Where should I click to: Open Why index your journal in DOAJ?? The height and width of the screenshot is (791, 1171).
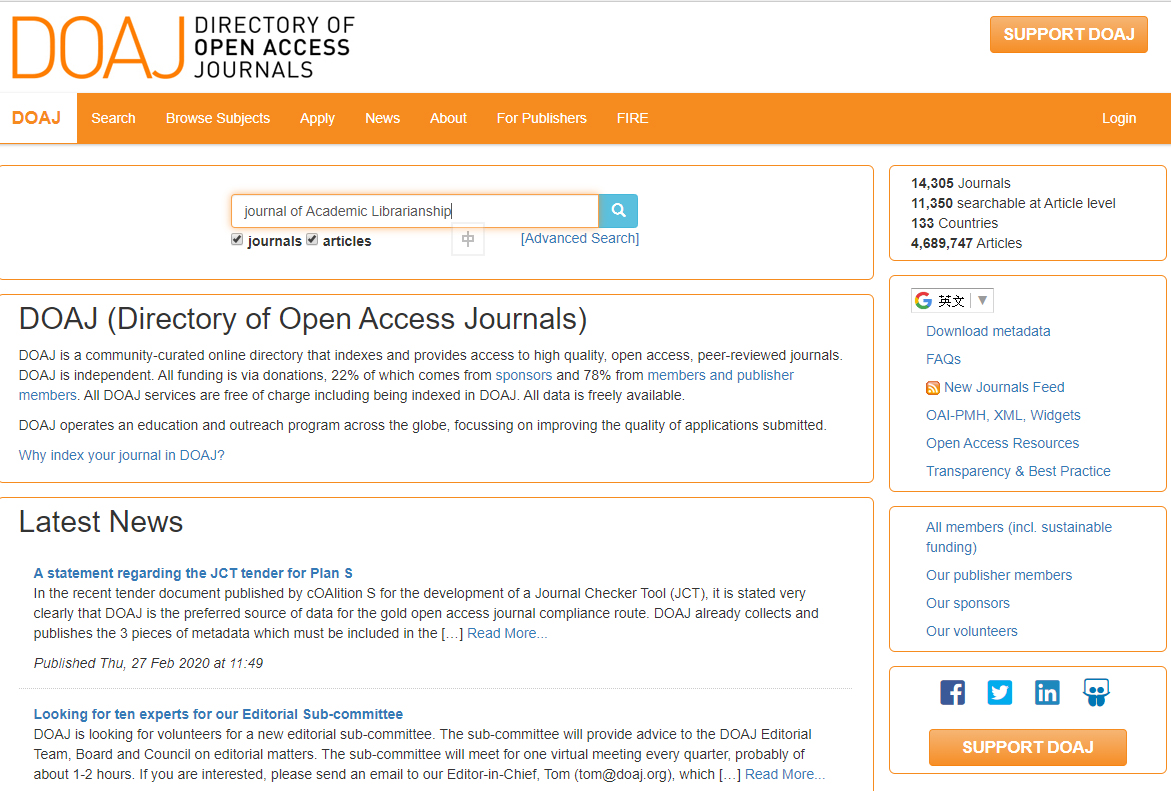122,455
